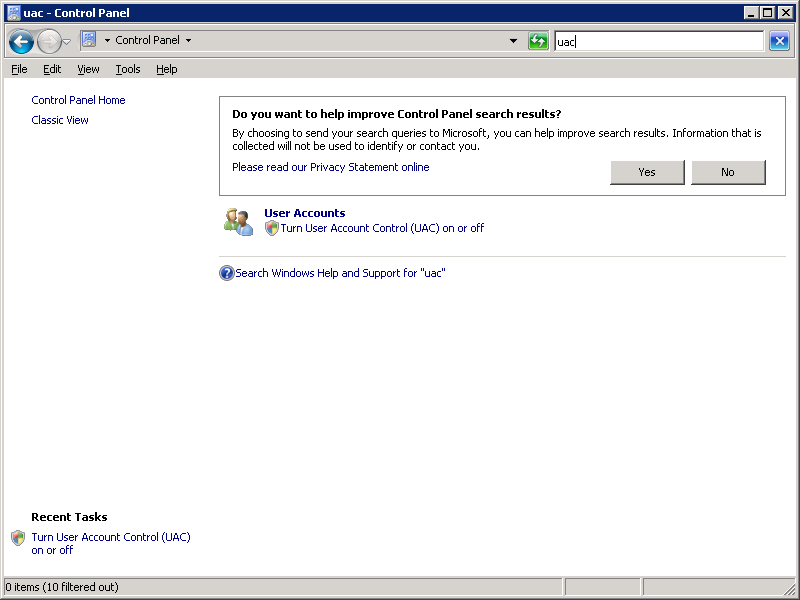Screen dimensions: 800x600
Task: Click the Back navigation arrow button
Action: pos(21,41)
